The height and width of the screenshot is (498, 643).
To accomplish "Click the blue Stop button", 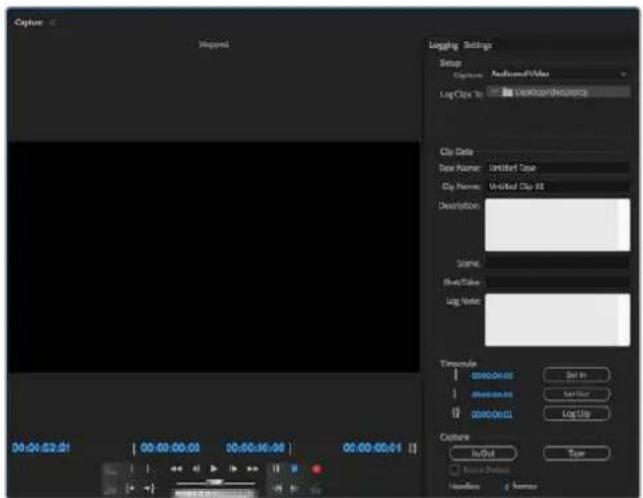I will click(294, 469).
